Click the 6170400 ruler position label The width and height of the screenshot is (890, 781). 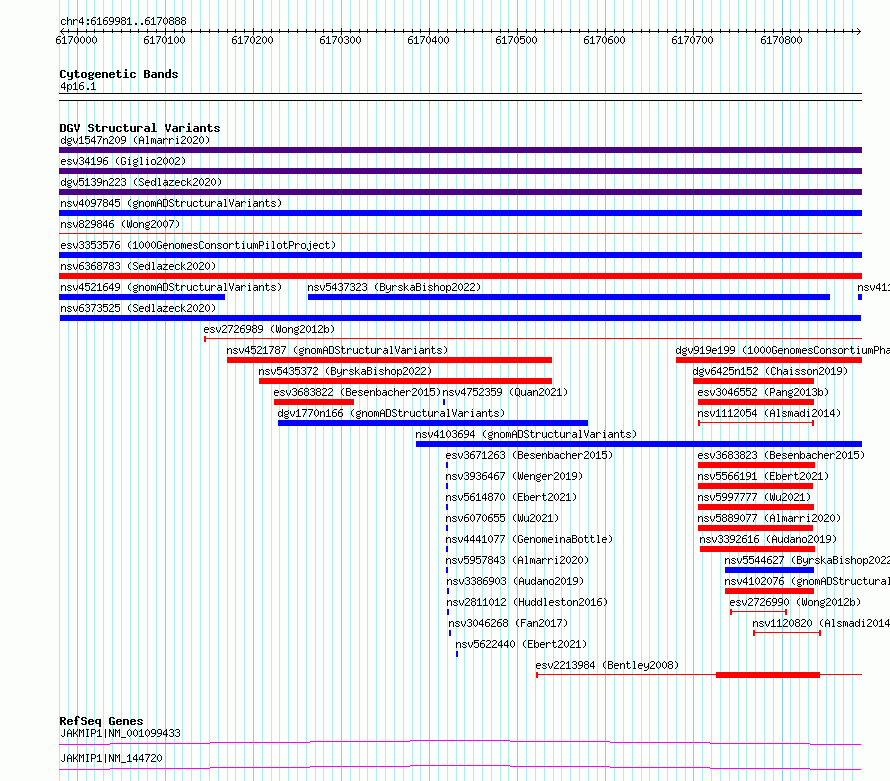pos(428,40)
